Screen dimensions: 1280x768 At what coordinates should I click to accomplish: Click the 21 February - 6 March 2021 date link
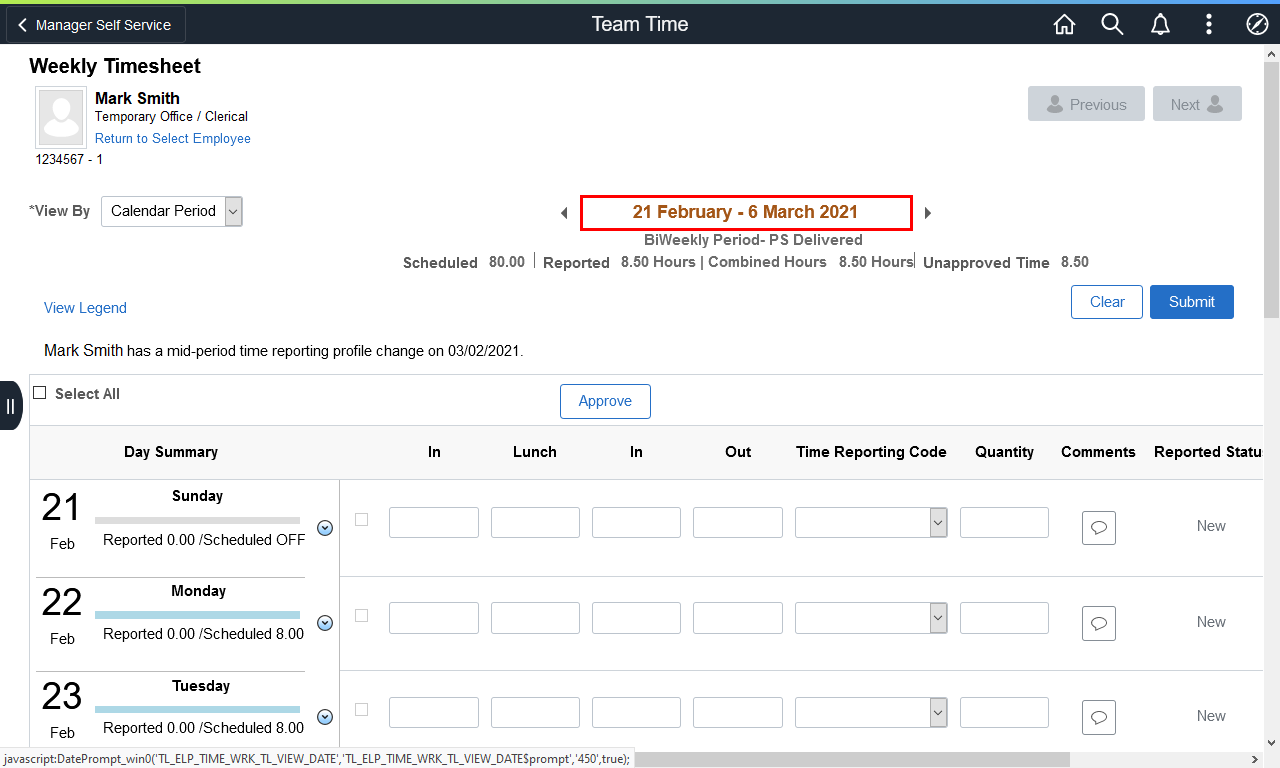(745, 212)
